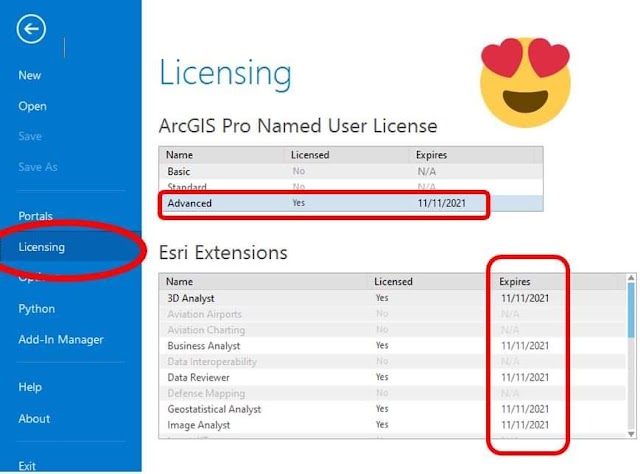Select the Image Analyst row
640x474 pixels.
(x=392, y=425)
